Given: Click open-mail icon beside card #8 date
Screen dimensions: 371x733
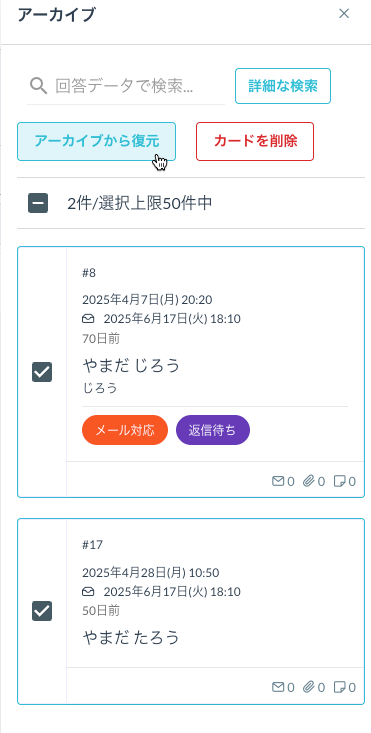Looking at the screenshot, I should tap(88, 319).
